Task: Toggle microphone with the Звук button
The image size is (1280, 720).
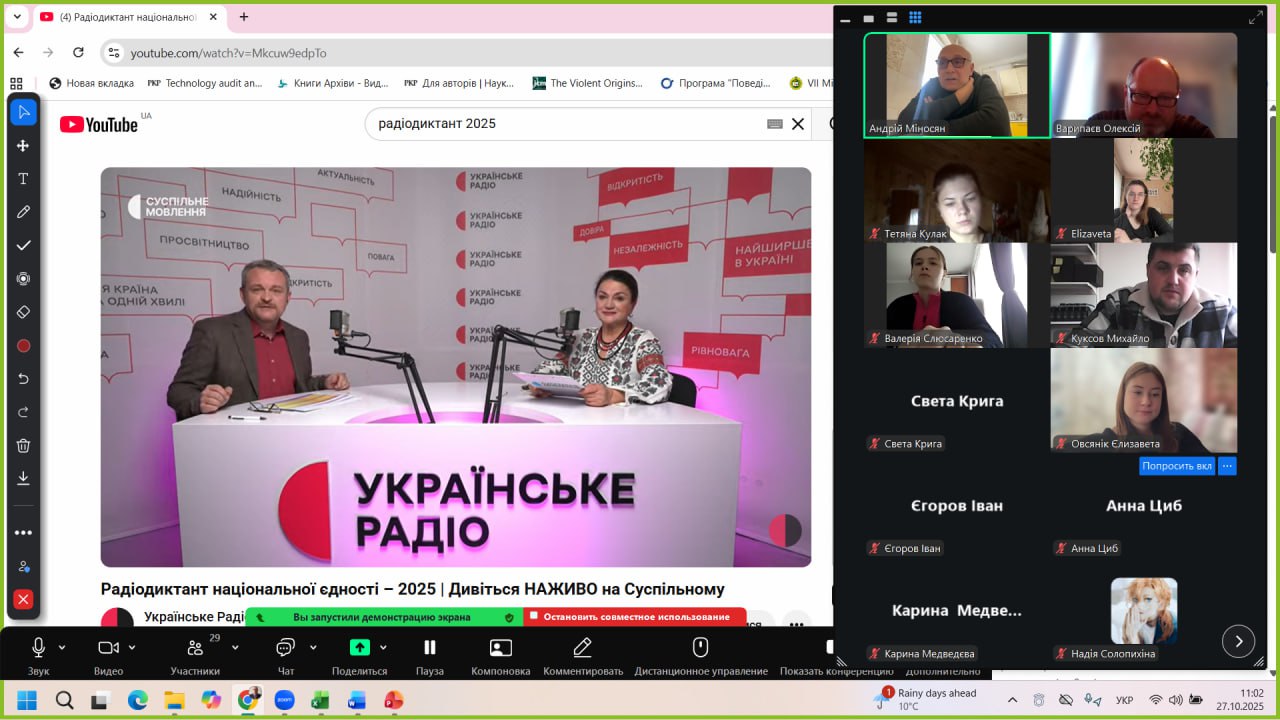Action: 39,655
